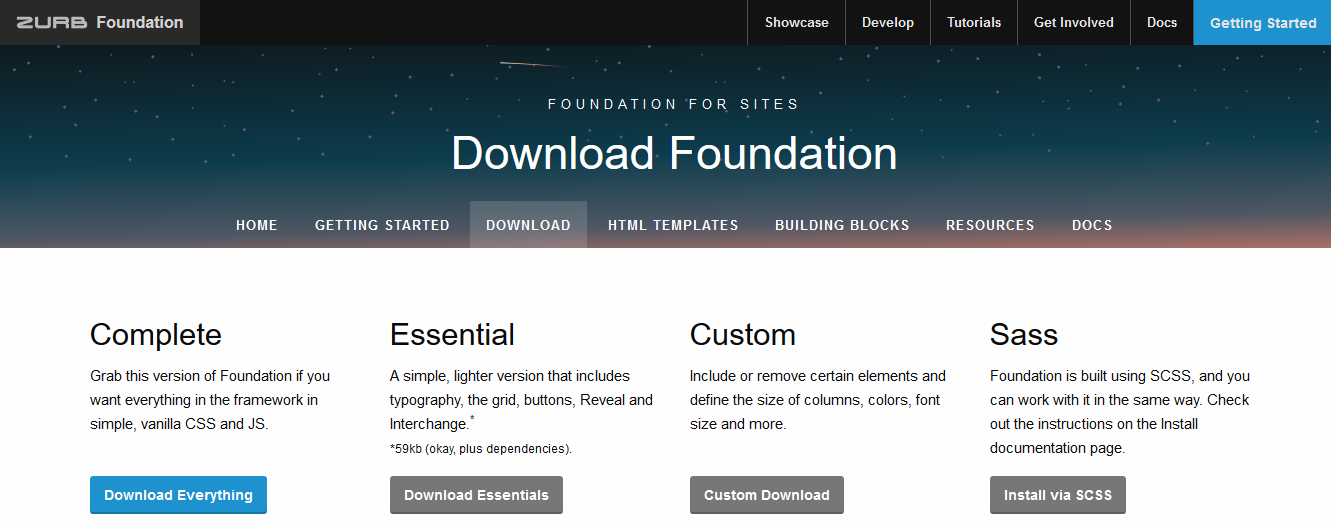The height and width of the screenshot is (526, 1331).
Task: Go to Tutorials in top bar
Action: click(974, 22)
